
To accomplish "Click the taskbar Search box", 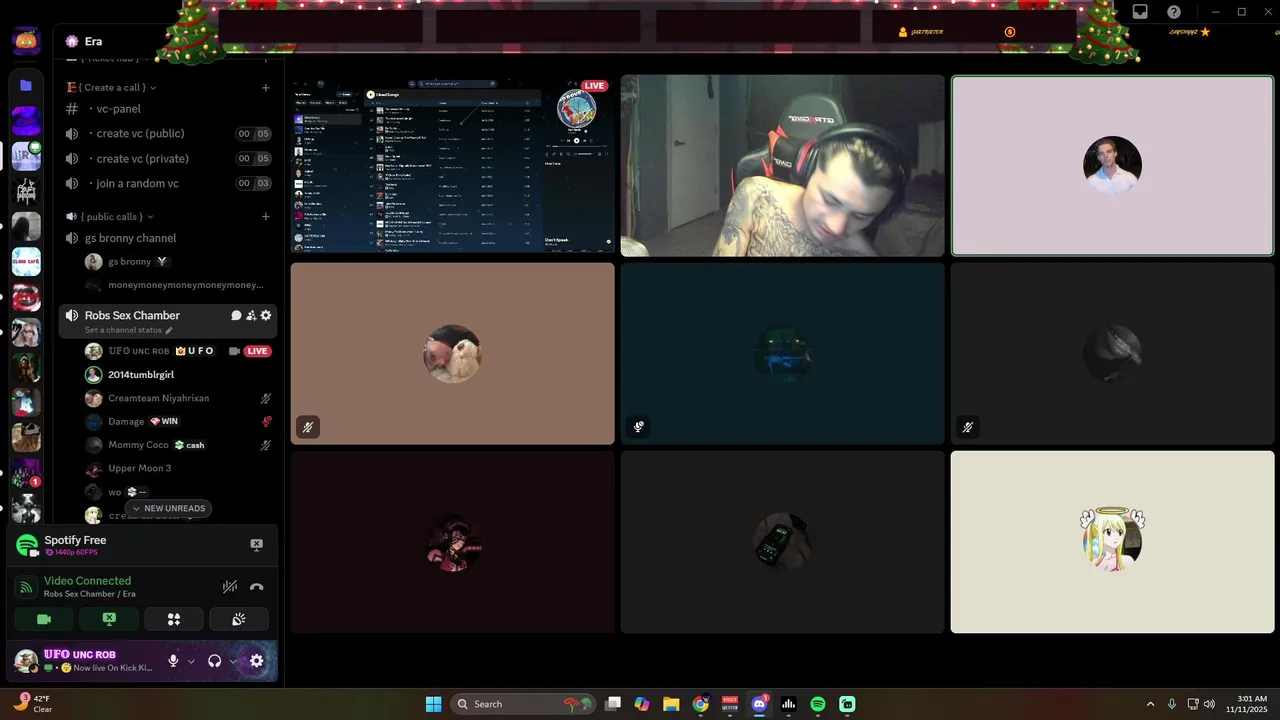I will [524, 704].
